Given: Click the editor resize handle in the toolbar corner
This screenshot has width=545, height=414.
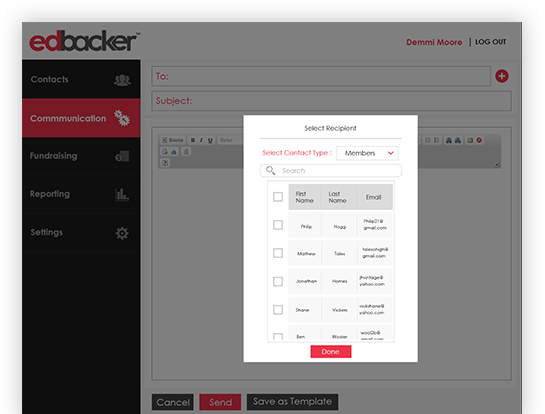Looking at the screenshot, I should coord(497,165).
